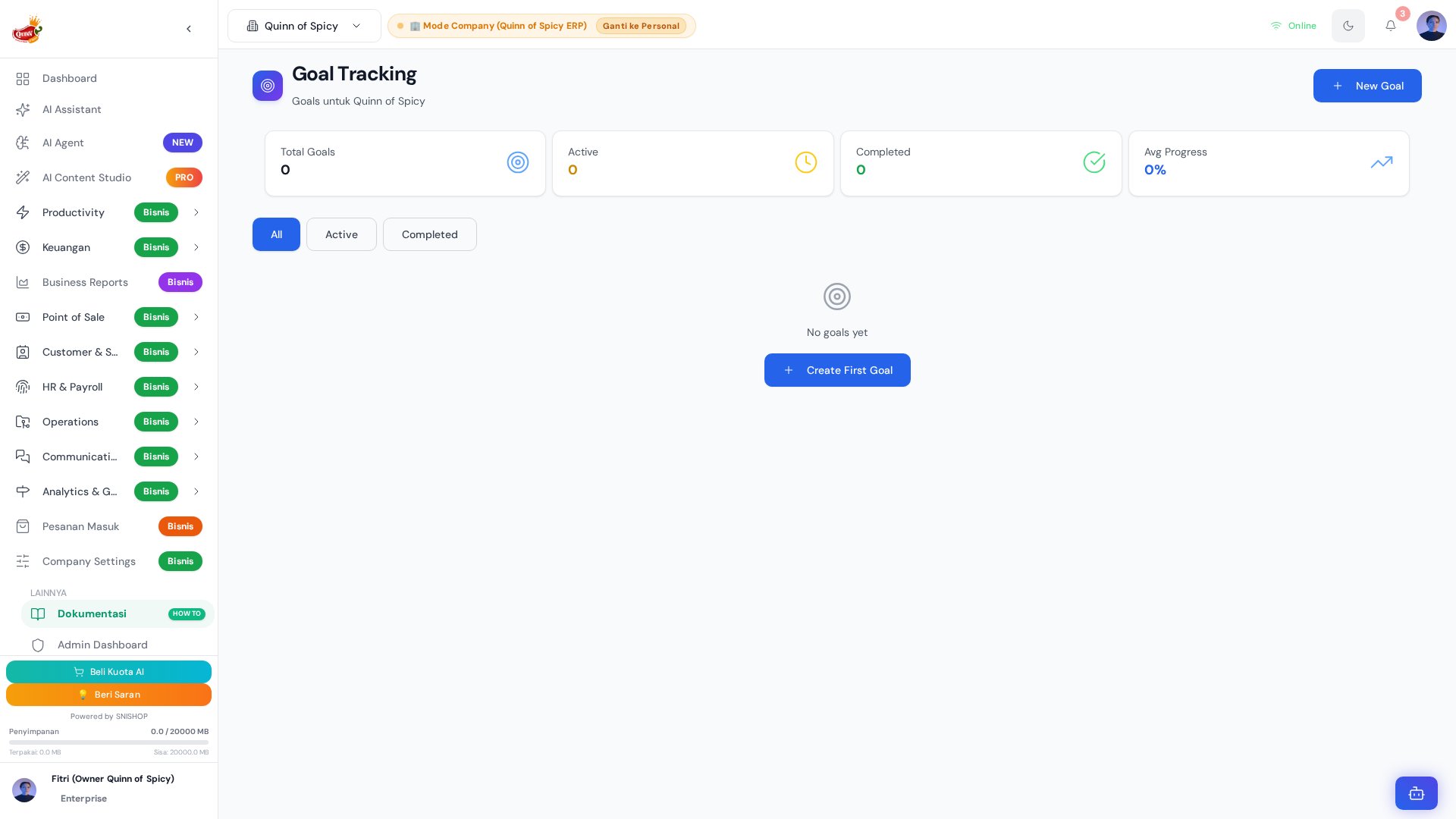Click the Dashboard grid icon
Viewport: 1456px width, 819px height.
pos(23,79)
